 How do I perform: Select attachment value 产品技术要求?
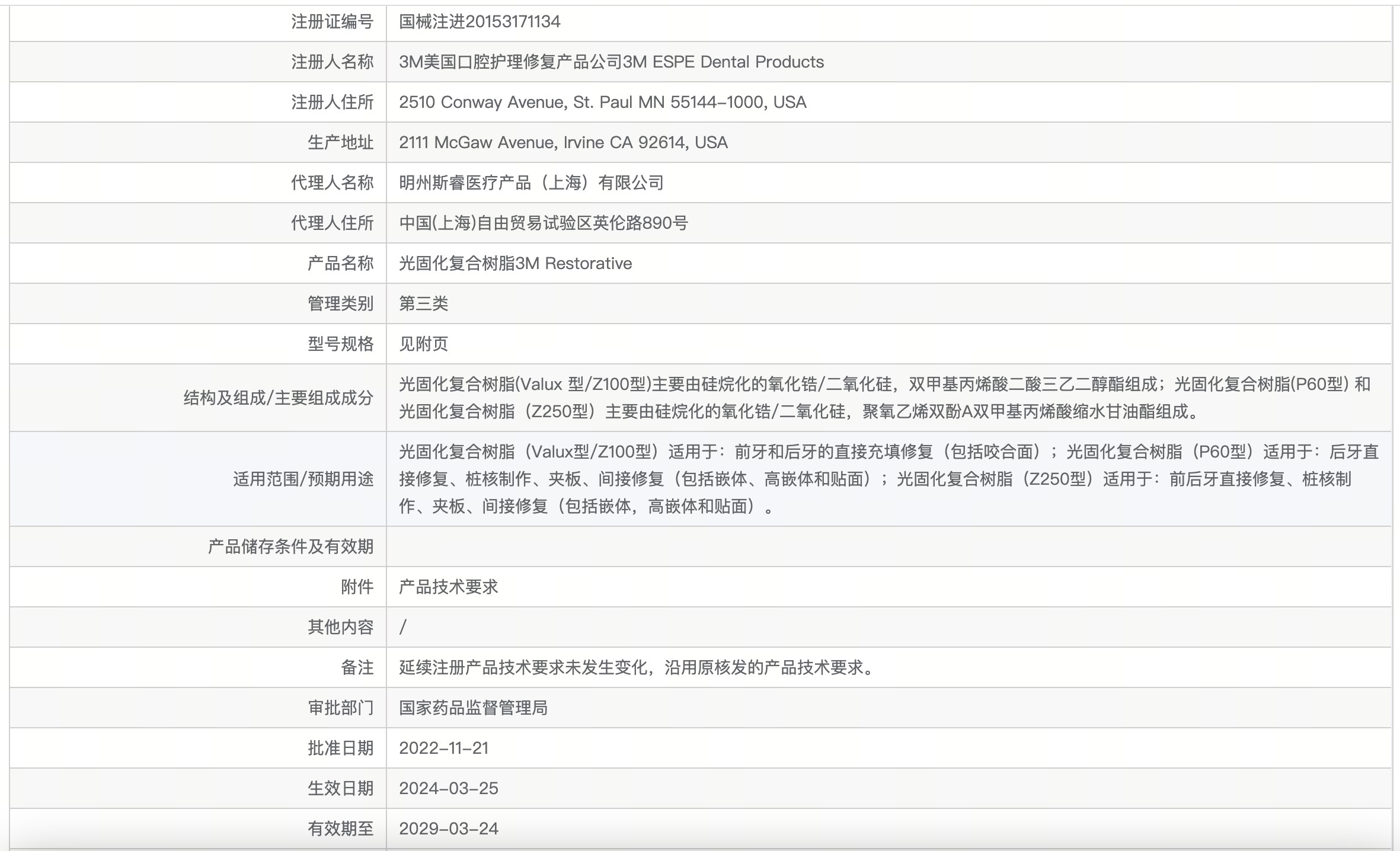click(449, 587)
